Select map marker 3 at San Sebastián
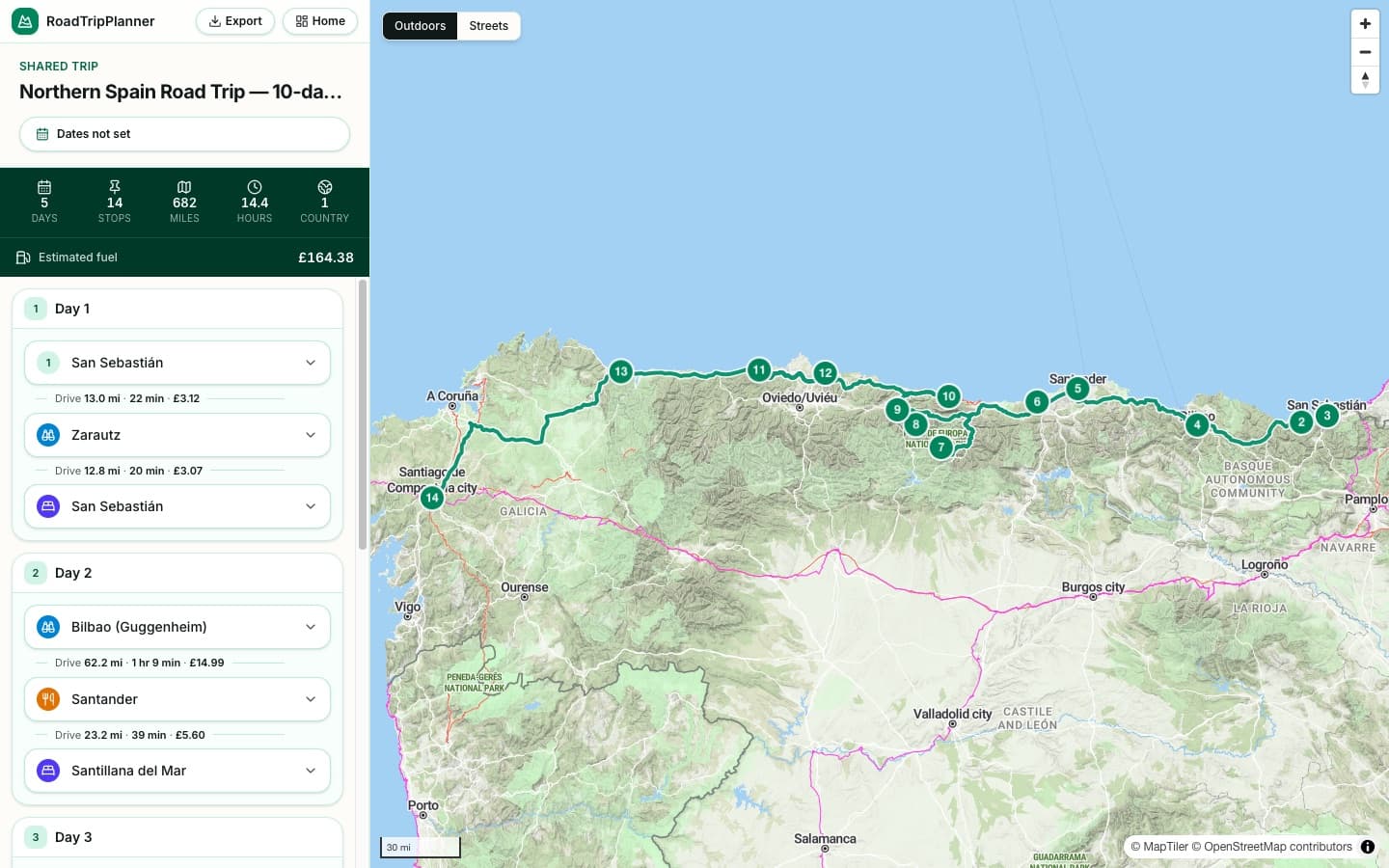Viewport: 1389px width, 868px height. pos(1327,416)
